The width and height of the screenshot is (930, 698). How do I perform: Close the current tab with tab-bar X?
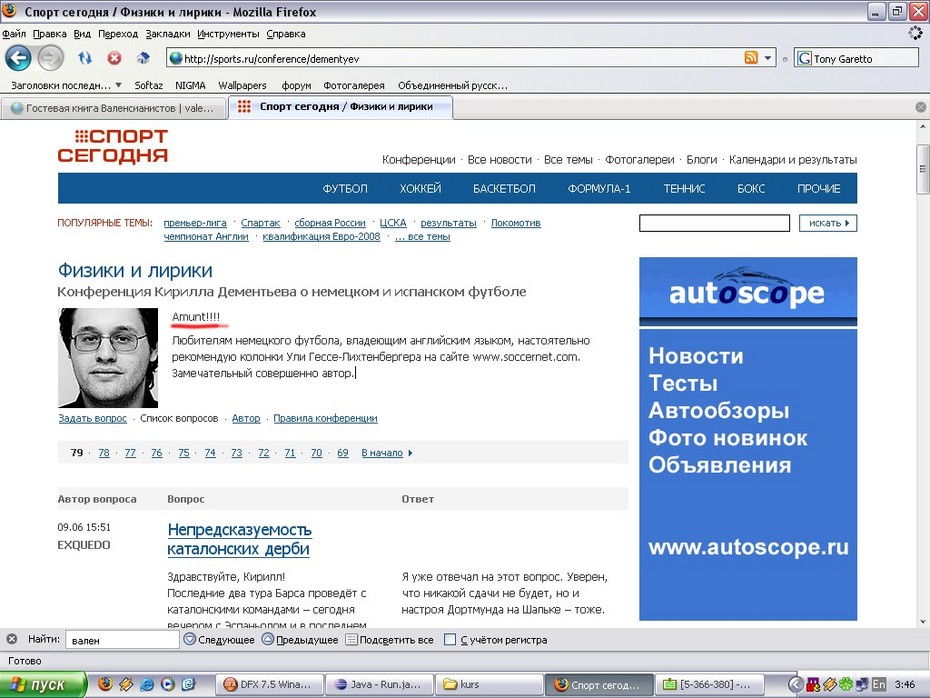pyautogui.click(x=921, y=107)
